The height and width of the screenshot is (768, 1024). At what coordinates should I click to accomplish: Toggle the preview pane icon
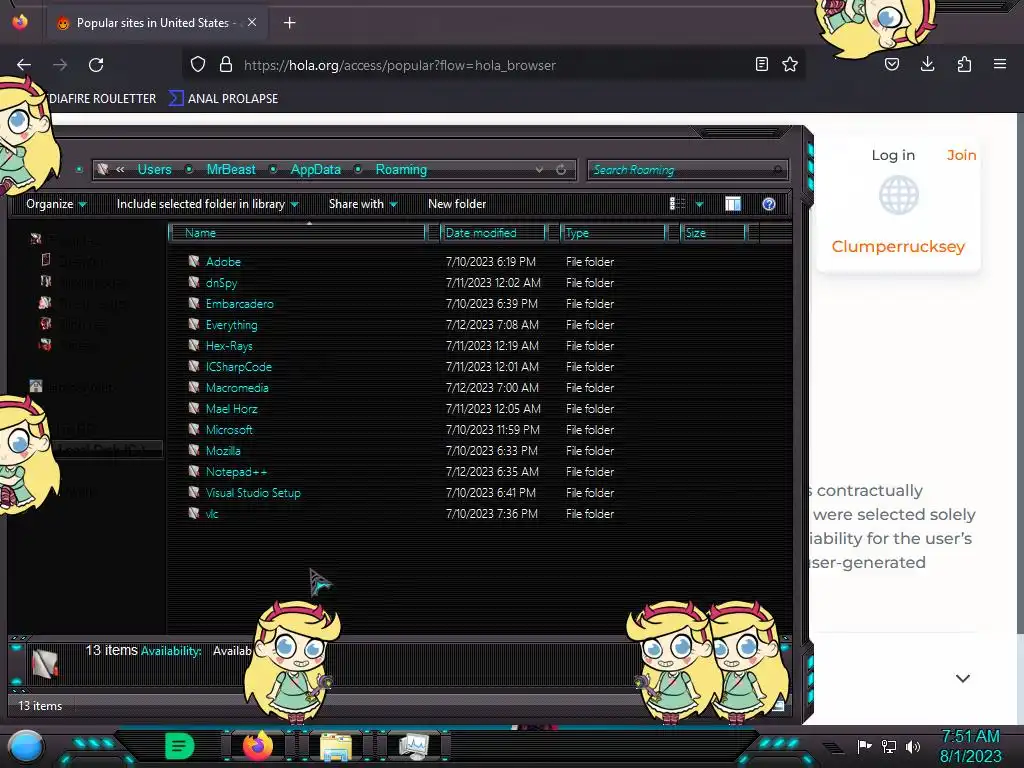[733, 204]
